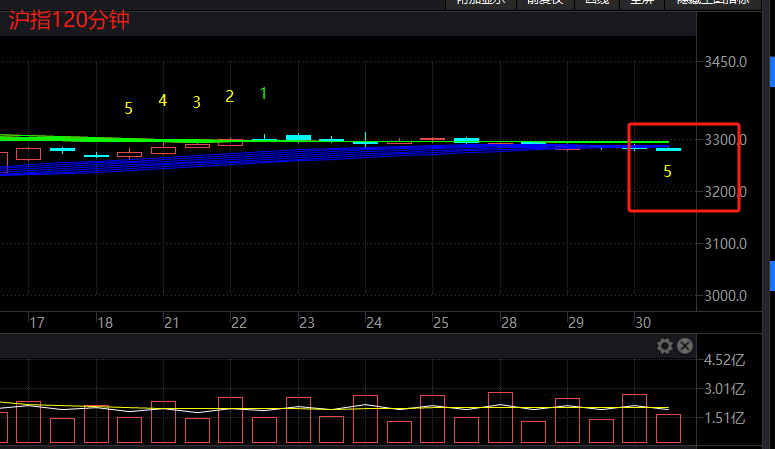The width and height of the screenshot is (775, 449).
Task: Click the 3100.0 price axis label
Action: click(725, 244)
